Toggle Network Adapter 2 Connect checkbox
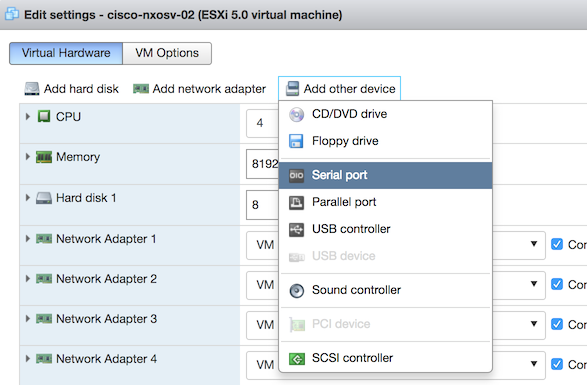587x385 pixels. pyautogui.click(x=557, y=284)
